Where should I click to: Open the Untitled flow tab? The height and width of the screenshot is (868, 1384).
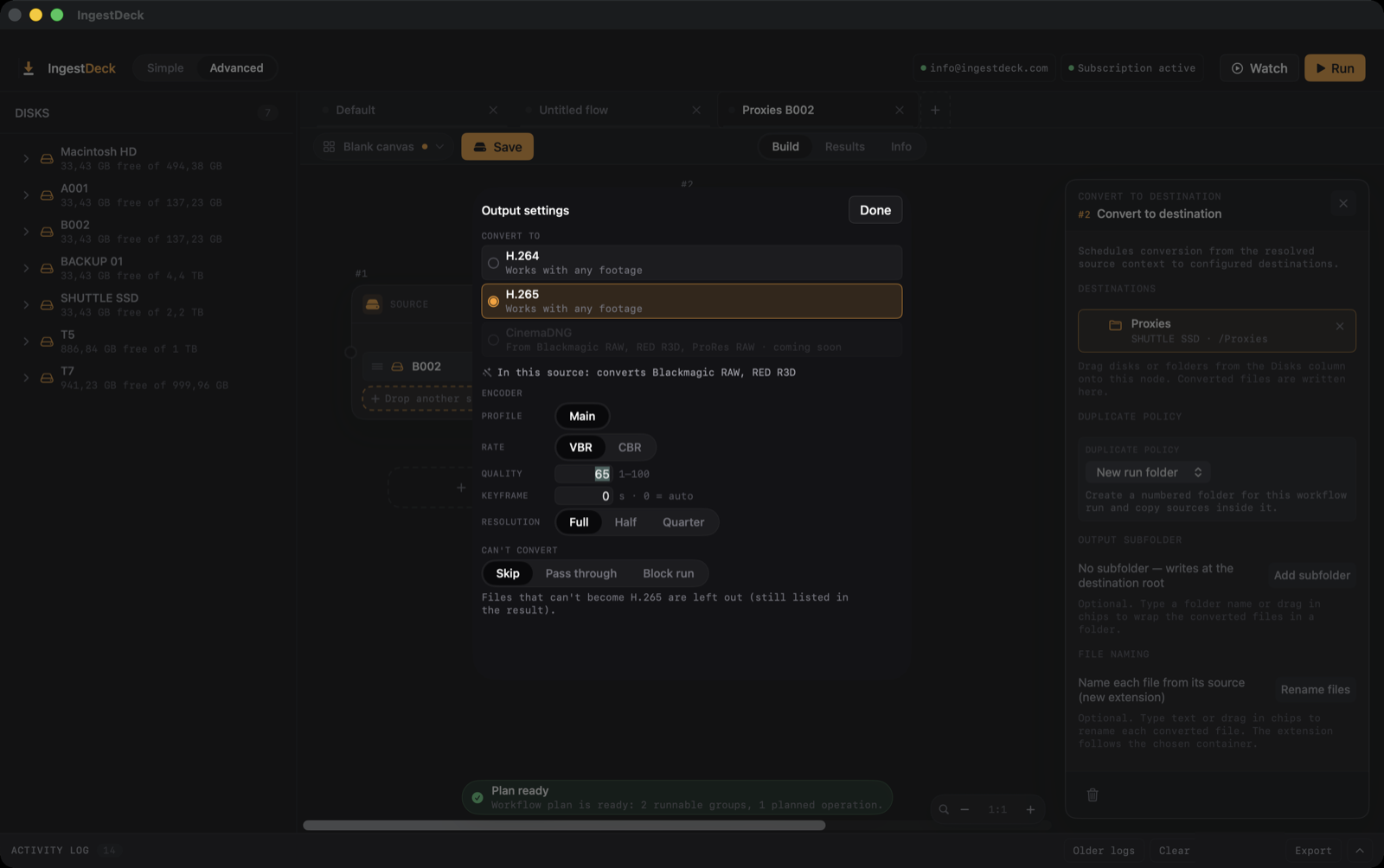573,110
